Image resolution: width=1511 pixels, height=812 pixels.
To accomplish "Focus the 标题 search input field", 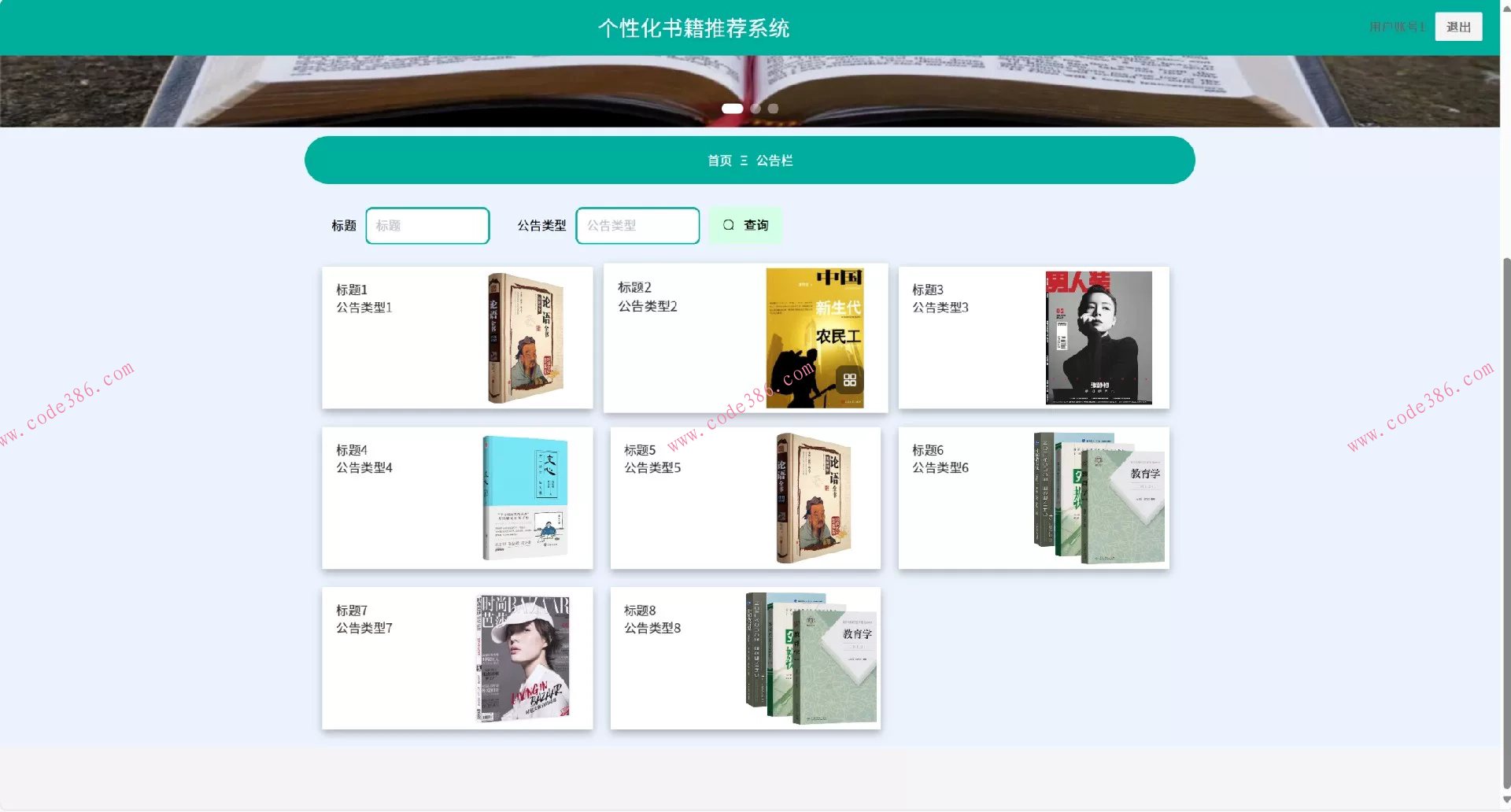I will [427, 226].
